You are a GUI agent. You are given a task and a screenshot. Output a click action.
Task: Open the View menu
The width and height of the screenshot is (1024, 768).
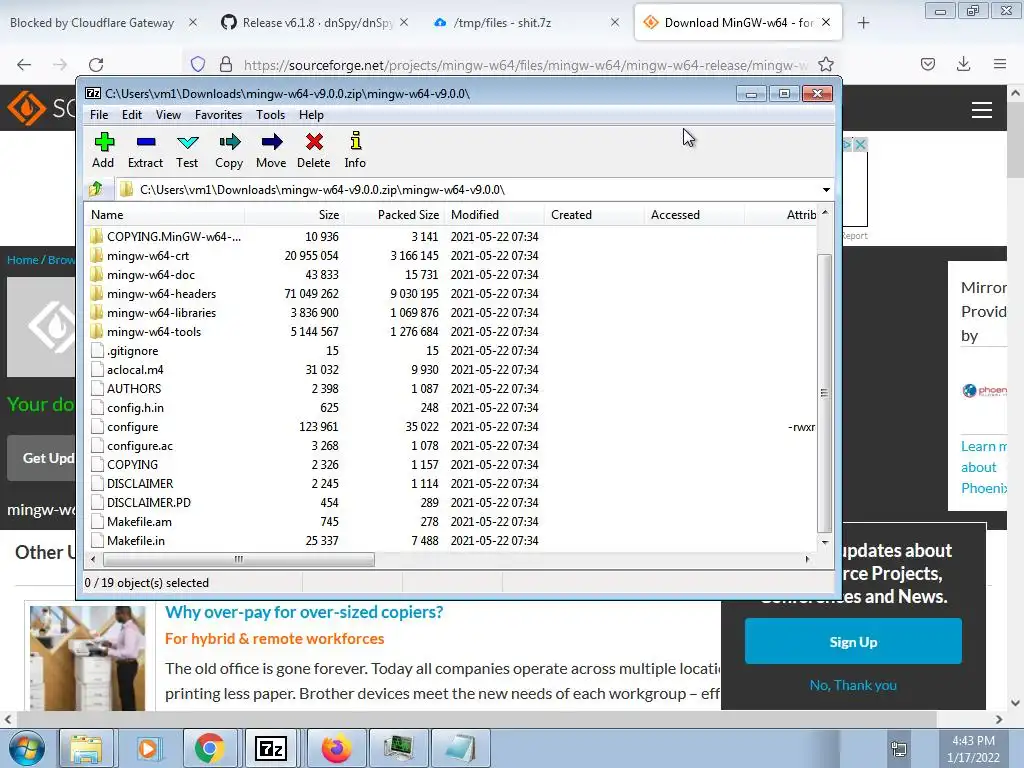tap(168, 115)
